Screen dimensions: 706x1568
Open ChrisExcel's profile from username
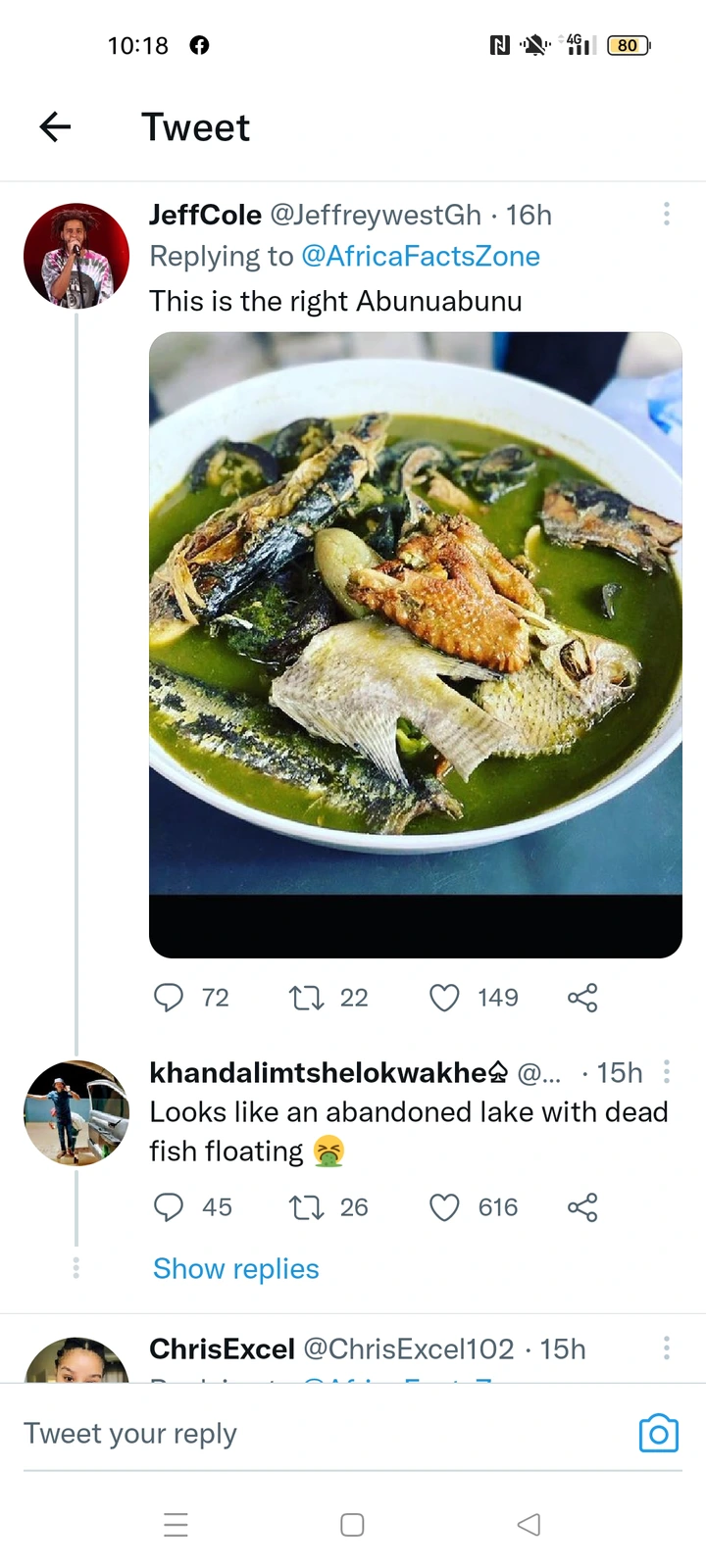pos(223,1349)
